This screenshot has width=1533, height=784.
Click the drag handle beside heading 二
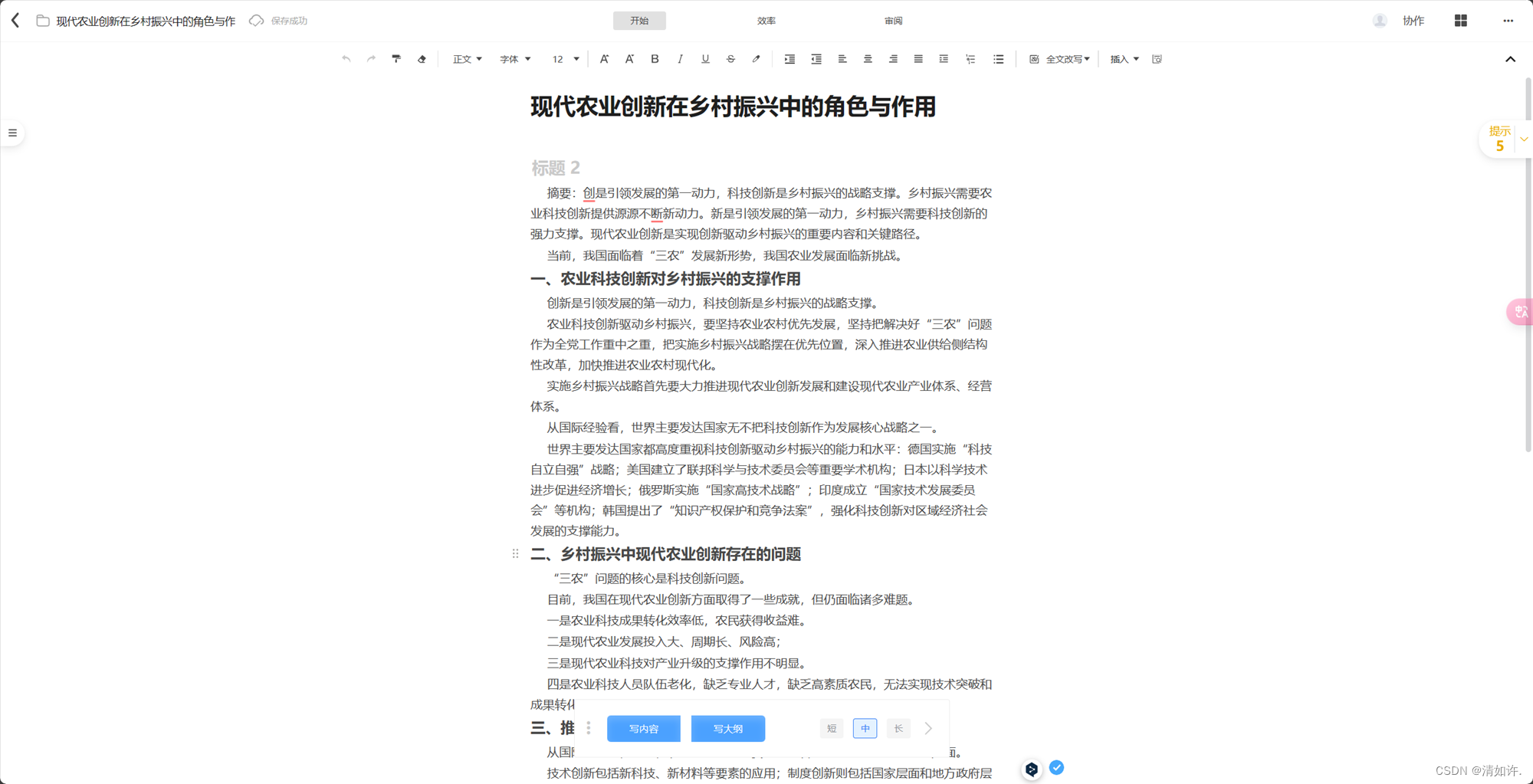tap(515, 553)
